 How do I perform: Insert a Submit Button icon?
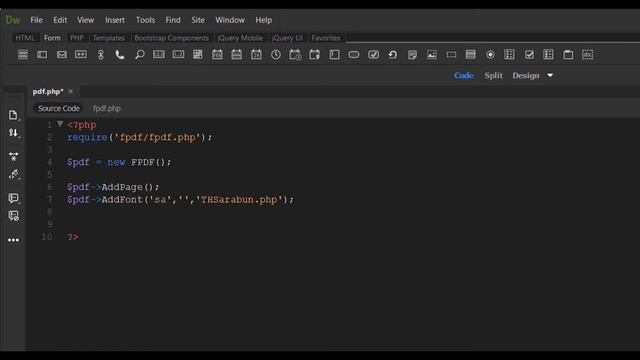tap(373, 55)
